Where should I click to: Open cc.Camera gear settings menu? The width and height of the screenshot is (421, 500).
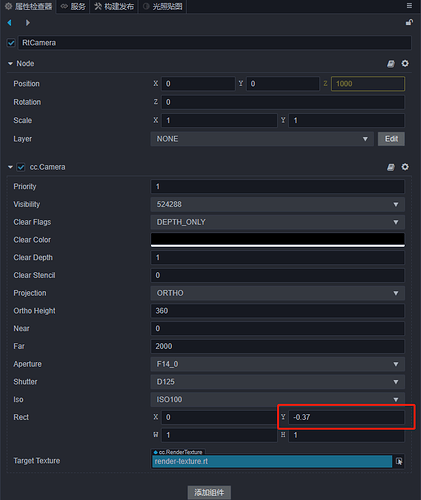coord(405,167)
